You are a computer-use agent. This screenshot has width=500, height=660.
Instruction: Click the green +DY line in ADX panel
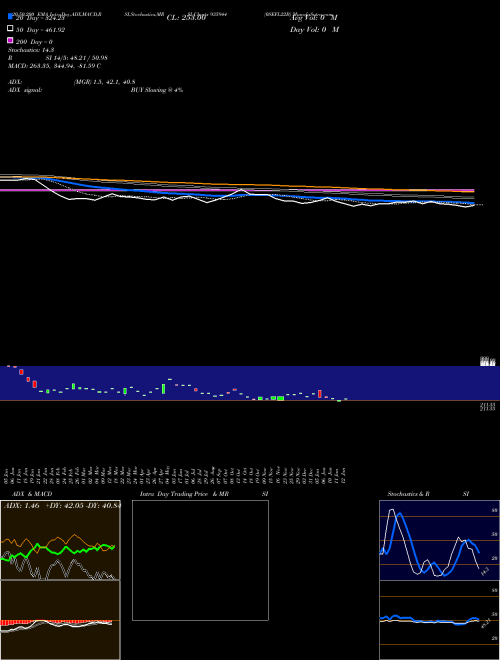coord(58,550)
